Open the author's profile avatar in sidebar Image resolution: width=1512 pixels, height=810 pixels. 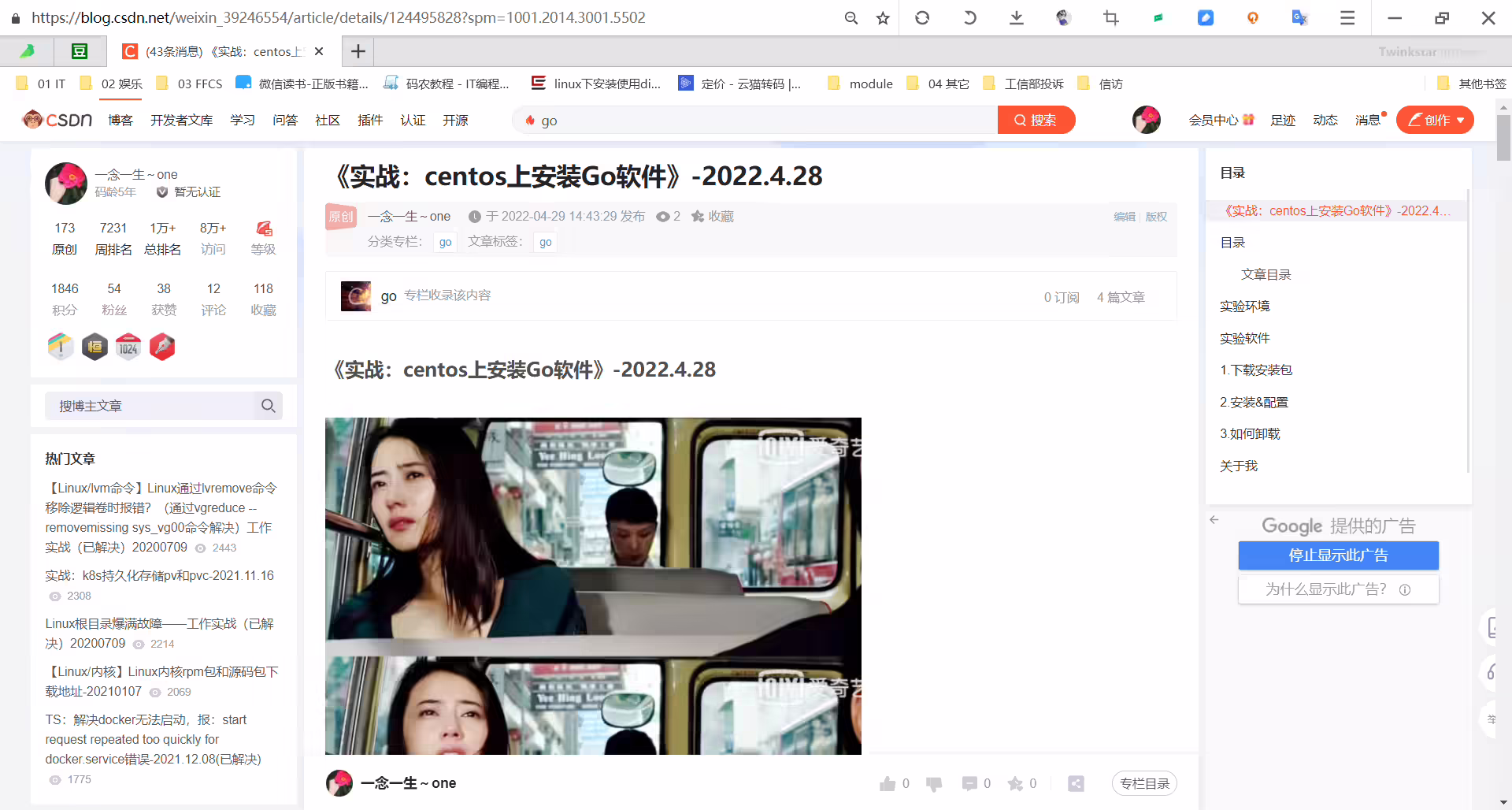(66, 183)
